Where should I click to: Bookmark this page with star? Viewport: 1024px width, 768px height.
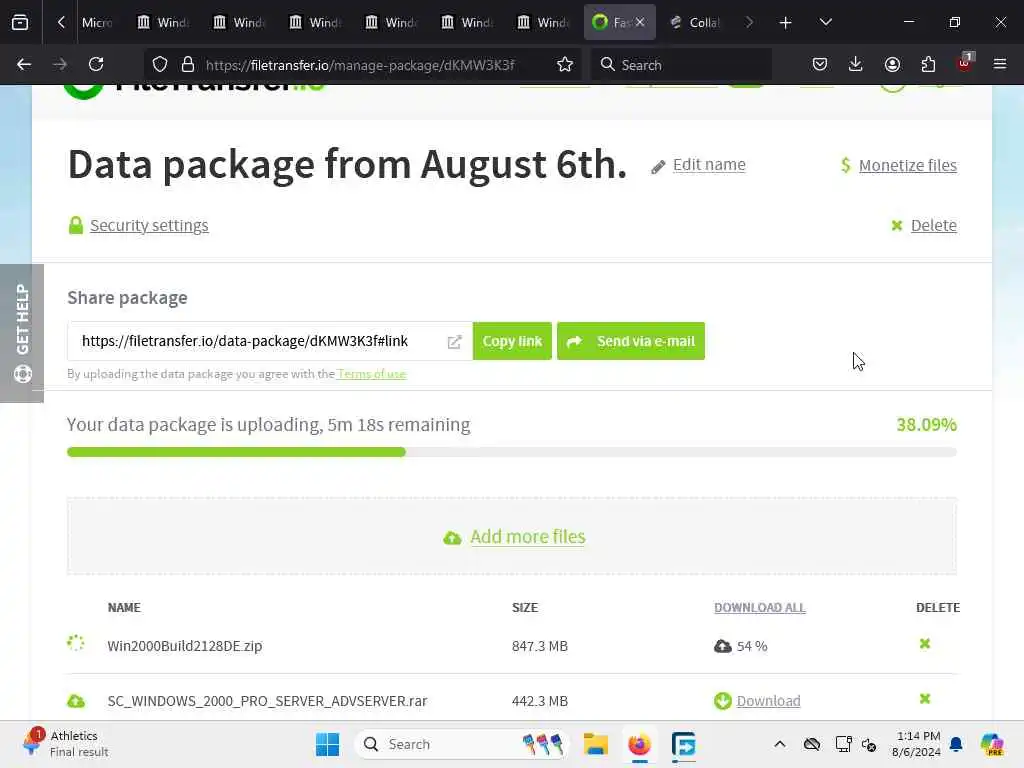pyautogui.click(x=565, y=64)
